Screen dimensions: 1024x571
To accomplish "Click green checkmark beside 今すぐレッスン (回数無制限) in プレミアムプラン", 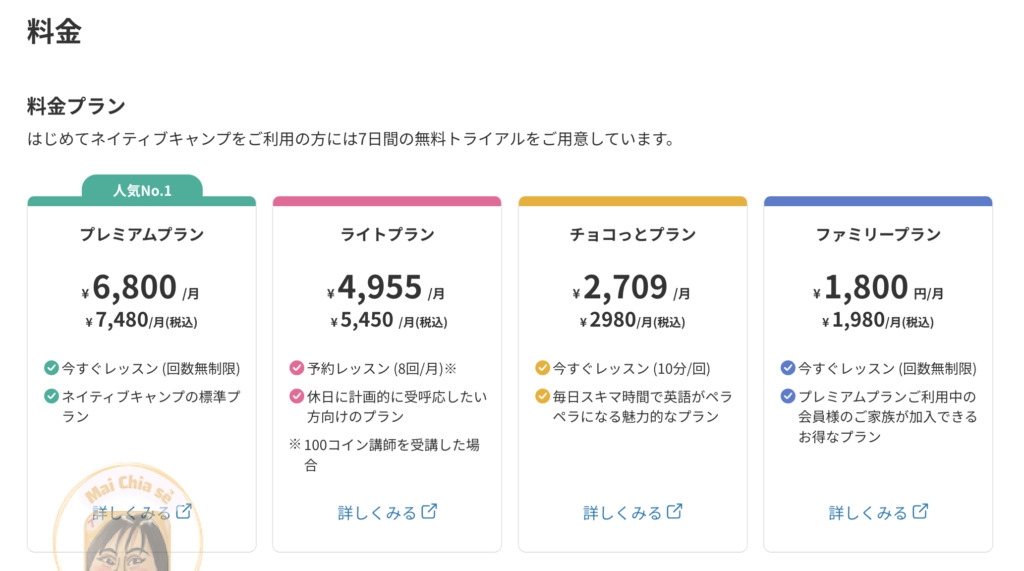I will pyautogui.click(x=51, y=368).
